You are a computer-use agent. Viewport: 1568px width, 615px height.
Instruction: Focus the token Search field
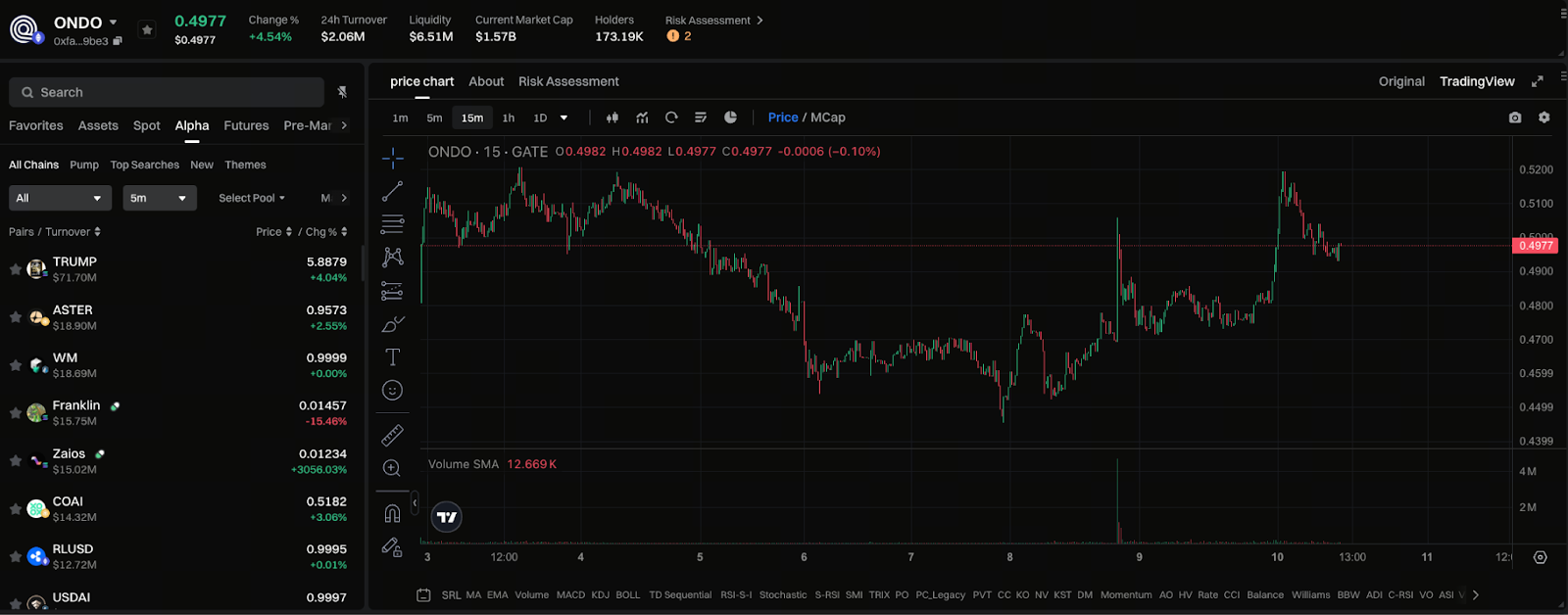click(167, 92)
